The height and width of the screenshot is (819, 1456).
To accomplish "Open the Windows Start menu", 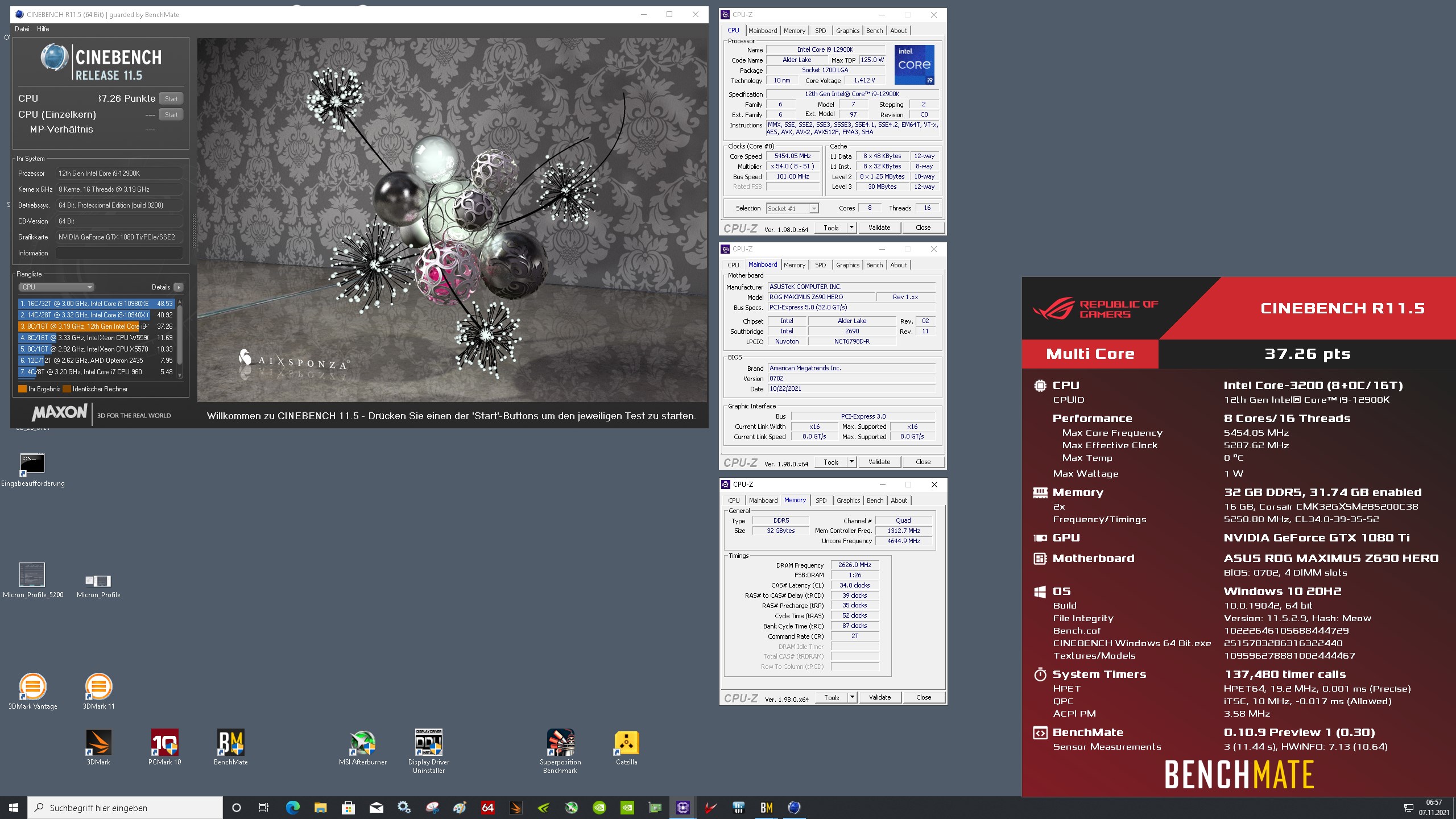I will tap(14, 808).
